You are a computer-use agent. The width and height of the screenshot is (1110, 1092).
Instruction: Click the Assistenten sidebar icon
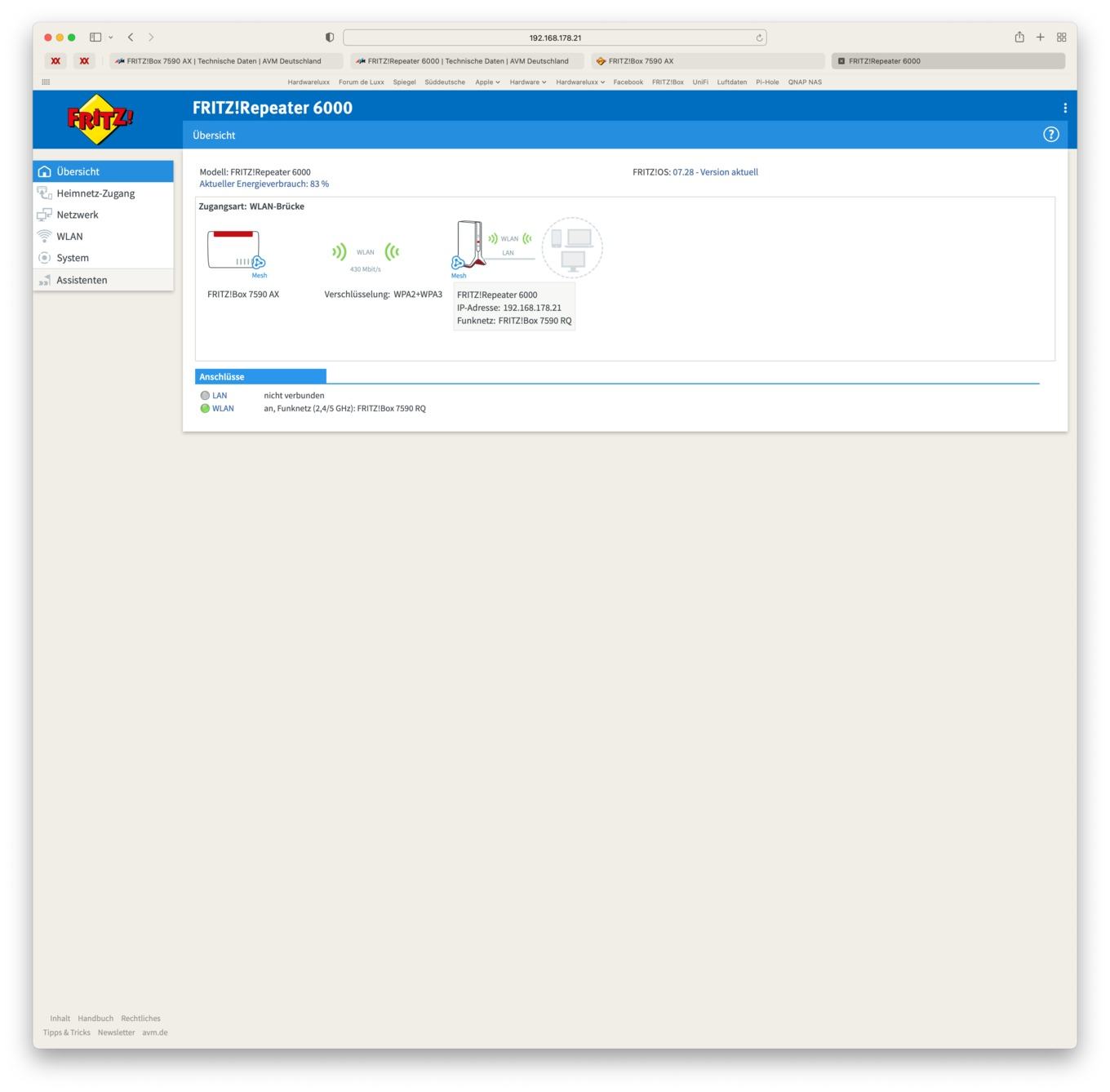point(45,280)
